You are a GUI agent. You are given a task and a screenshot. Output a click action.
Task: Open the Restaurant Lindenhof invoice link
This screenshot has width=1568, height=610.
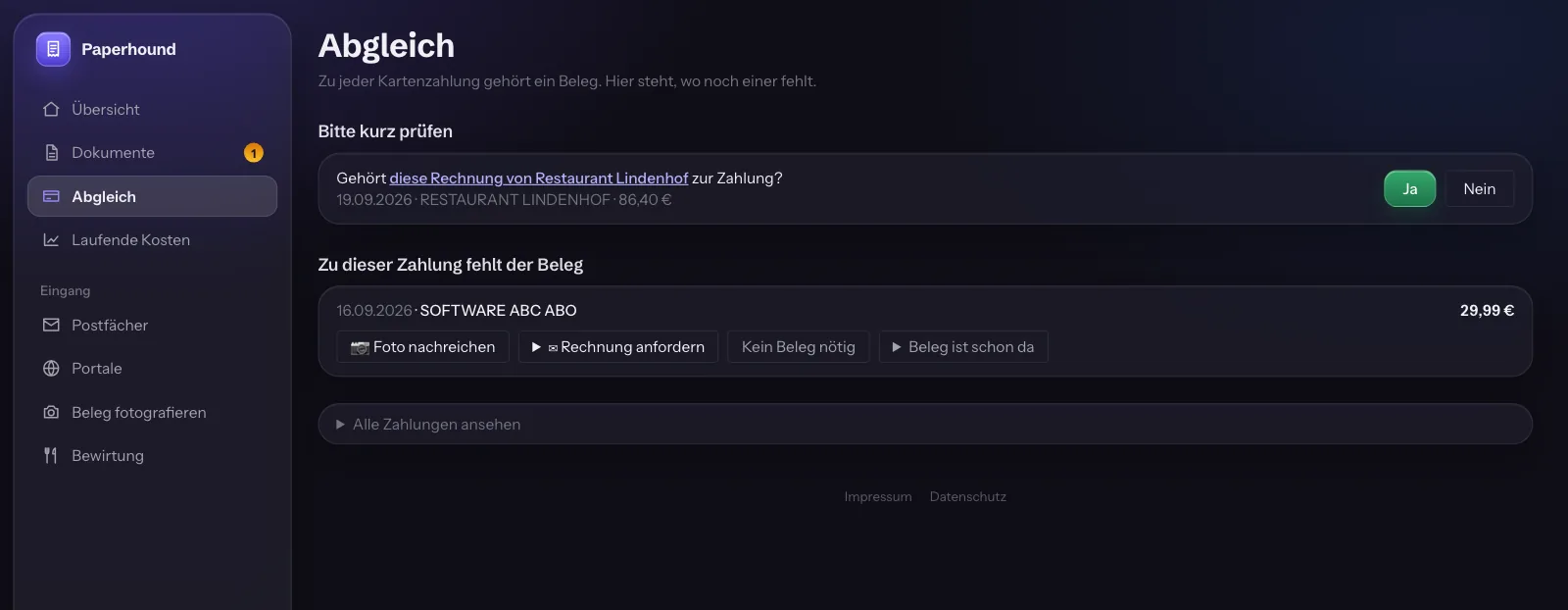539,178
